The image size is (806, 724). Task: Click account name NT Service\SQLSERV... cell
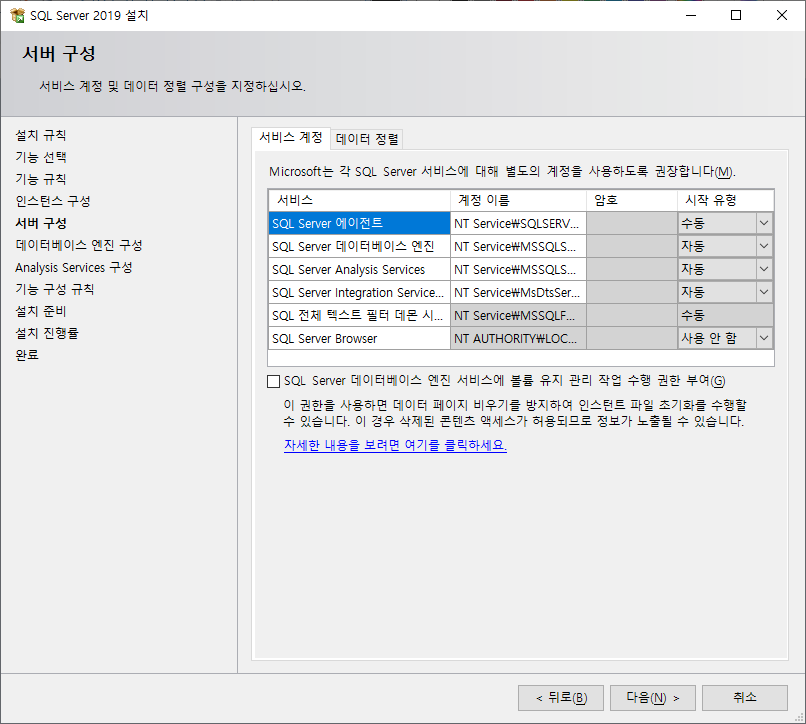coord(518,223)
